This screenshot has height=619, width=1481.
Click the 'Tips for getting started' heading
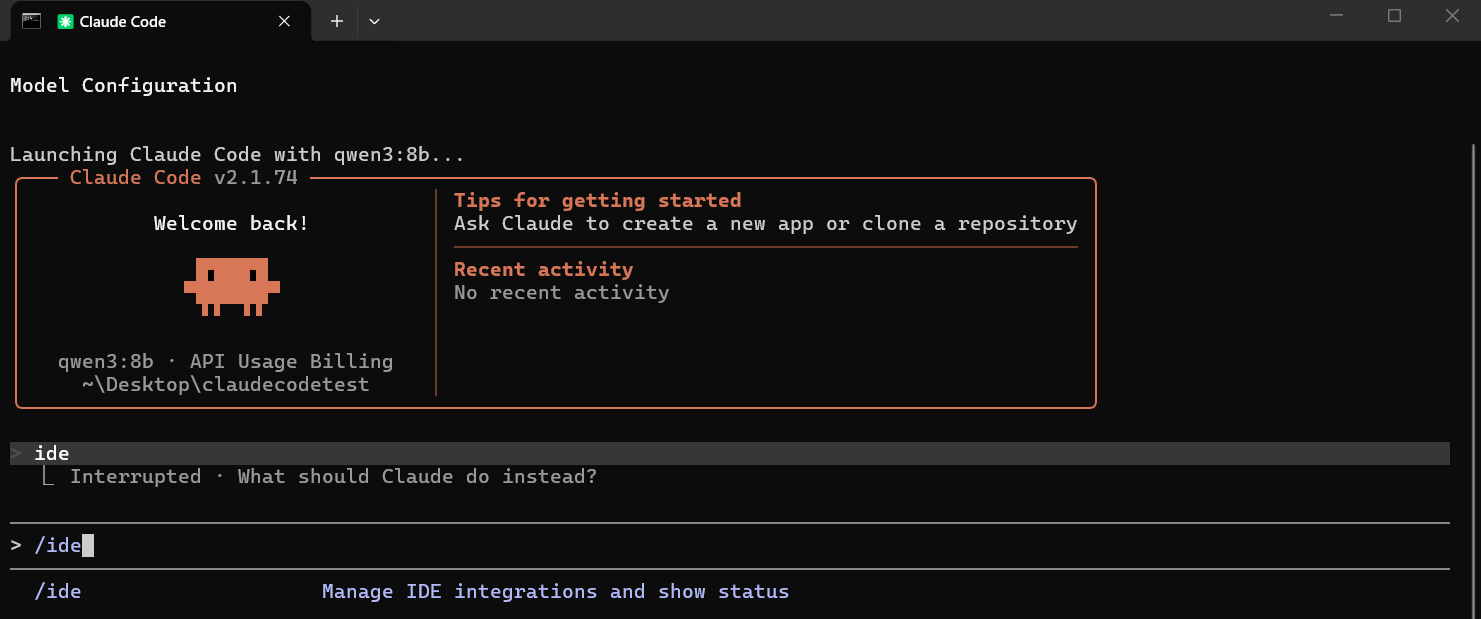[597, 200]
